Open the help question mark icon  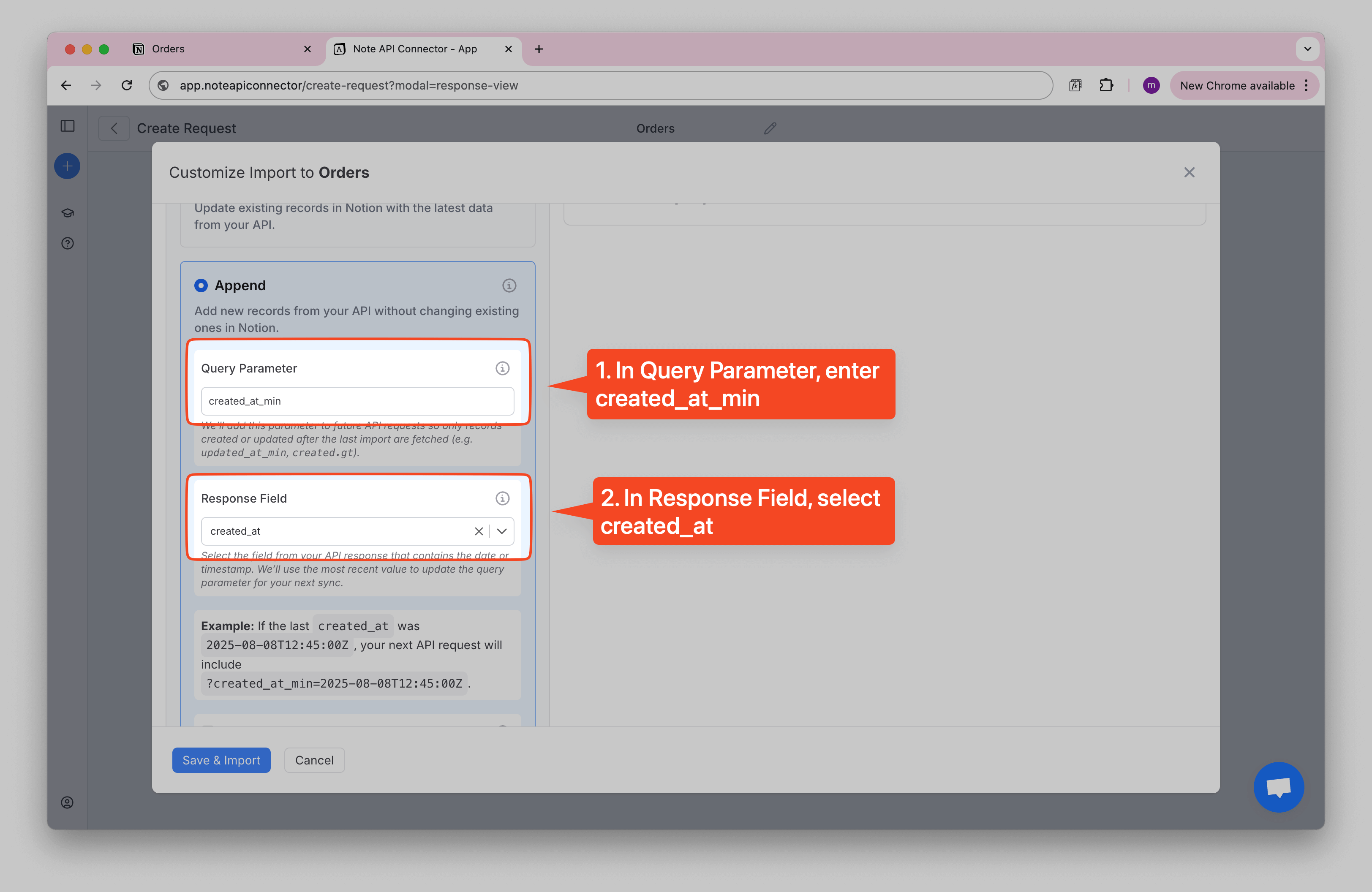(68, 244)
